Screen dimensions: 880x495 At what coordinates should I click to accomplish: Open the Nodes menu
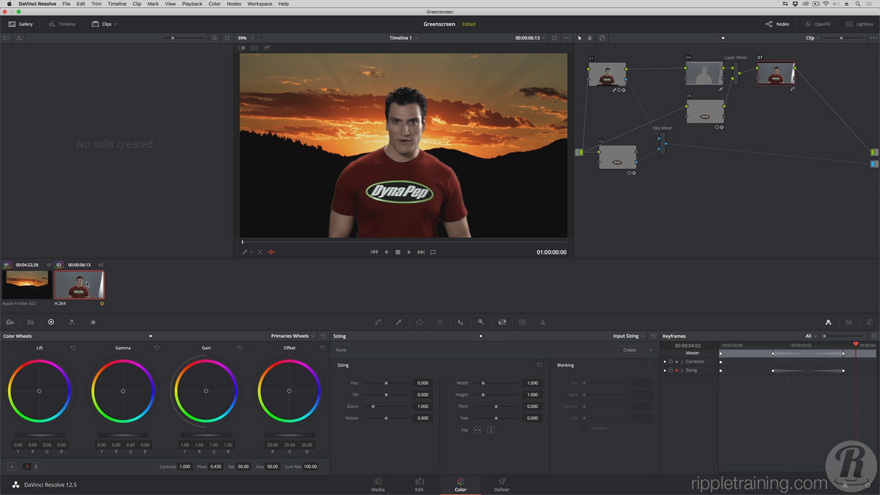pyautogui.click(x=234, y=4)
